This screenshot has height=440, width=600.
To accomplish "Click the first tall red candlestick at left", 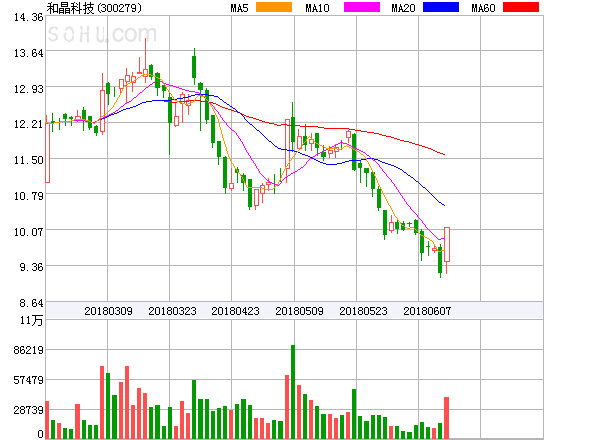I will [47, 151].
